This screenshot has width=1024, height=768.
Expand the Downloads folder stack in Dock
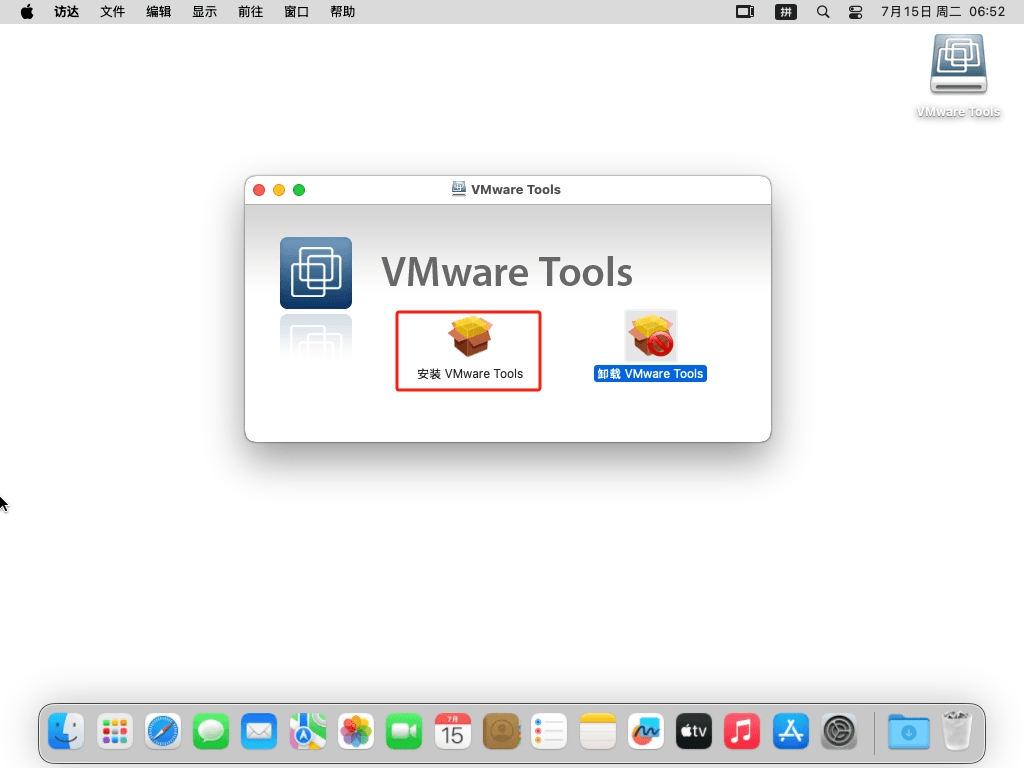pyautogui.click(x=908, y=732)
